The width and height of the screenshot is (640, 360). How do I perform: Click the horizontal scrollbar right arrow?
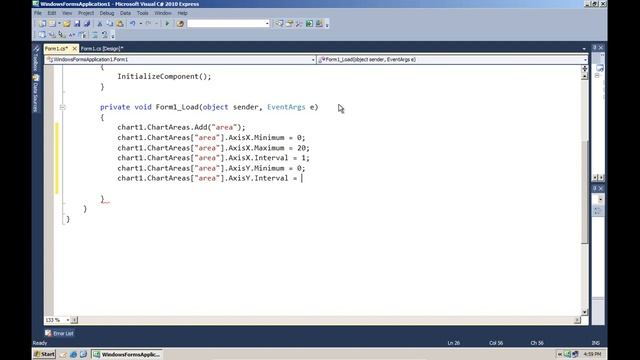pyautogui.click(x=577, y=320)
